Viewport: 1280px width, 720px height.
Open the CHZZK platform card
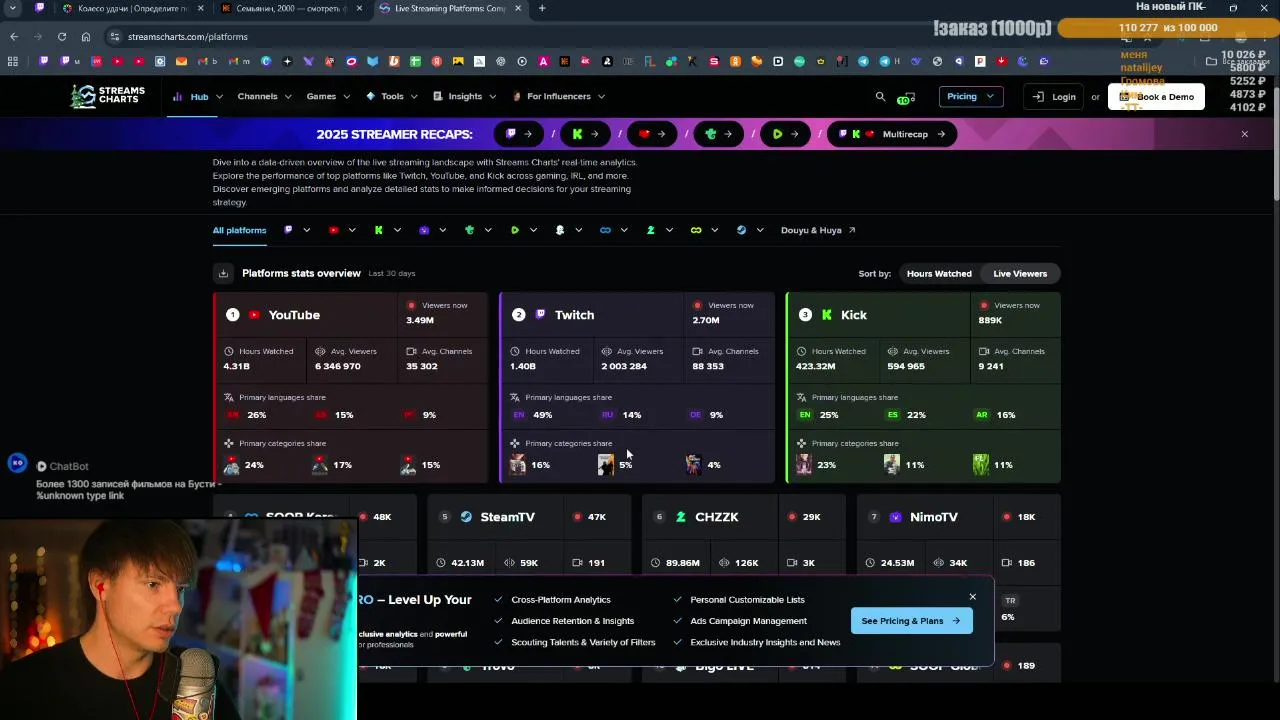[716, 517]
